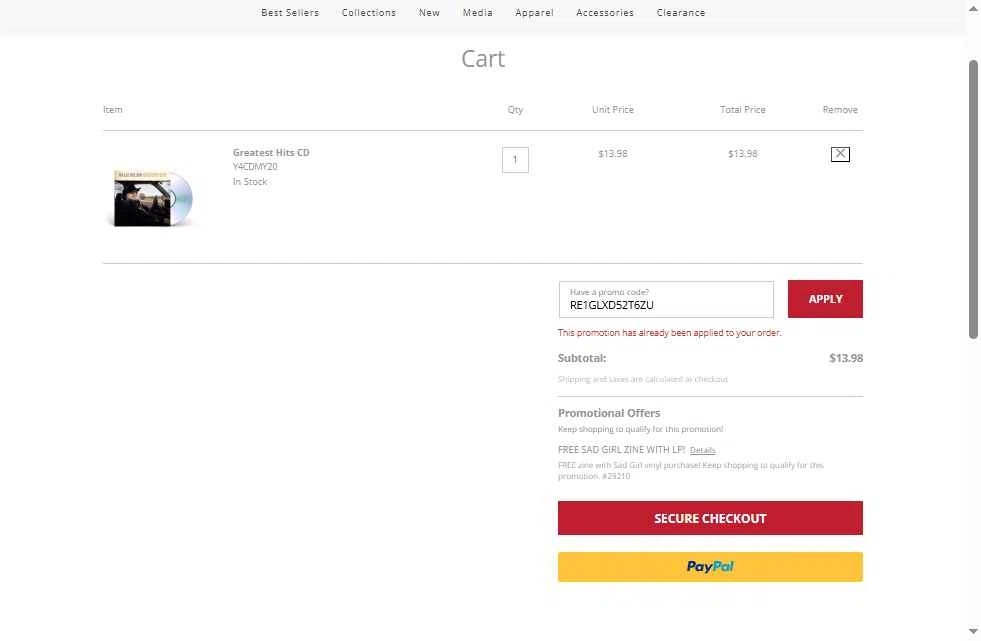Click the Qty column header
The width and height of the screenshot is (981, 641).
tap(515, 109)
